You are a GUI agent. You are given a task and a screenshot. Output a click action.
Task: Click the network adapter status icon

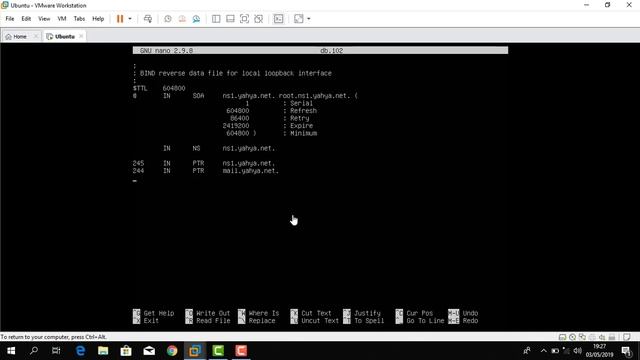(582, 337)
